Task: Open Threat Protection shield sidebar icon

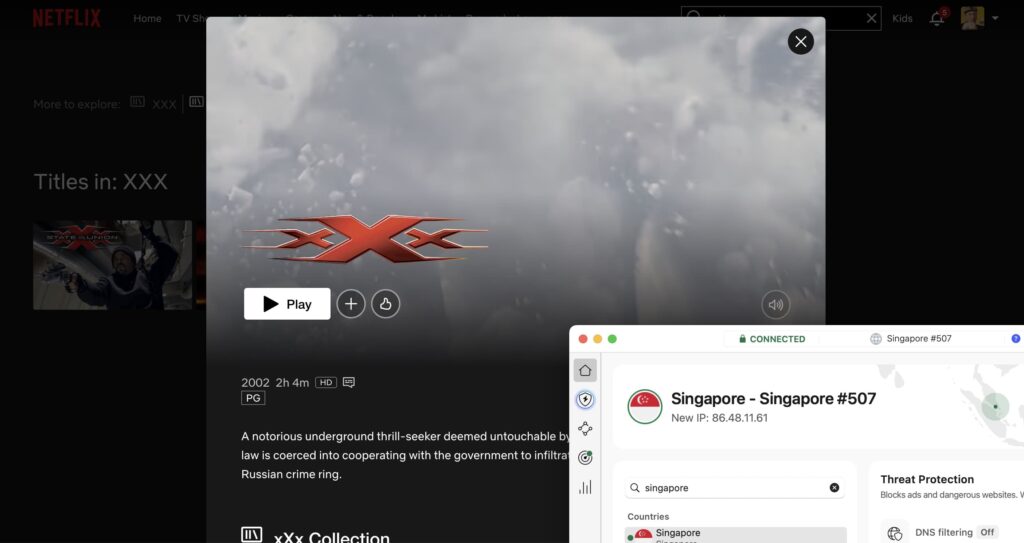Action: (x=585, y=399)
